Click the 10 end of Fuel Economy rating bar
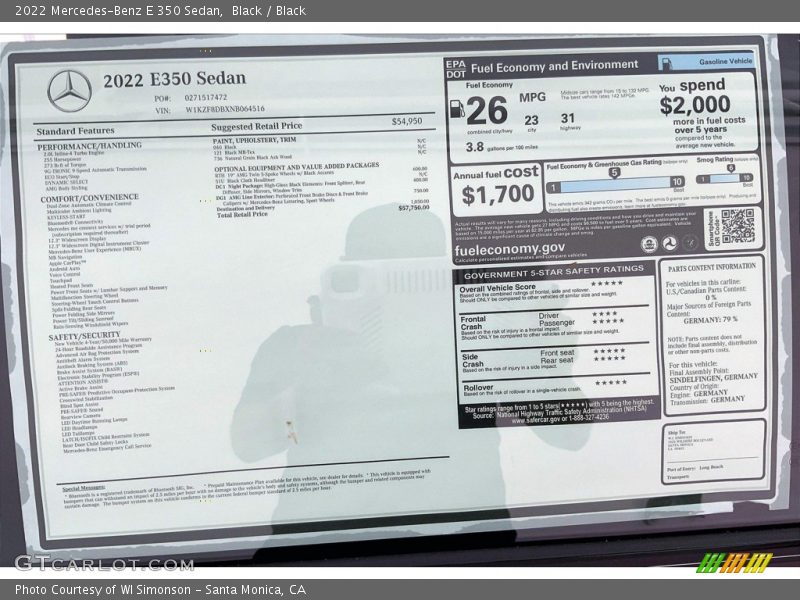The width and height of the screenshot is (800, 600). [x=677, y=182]
